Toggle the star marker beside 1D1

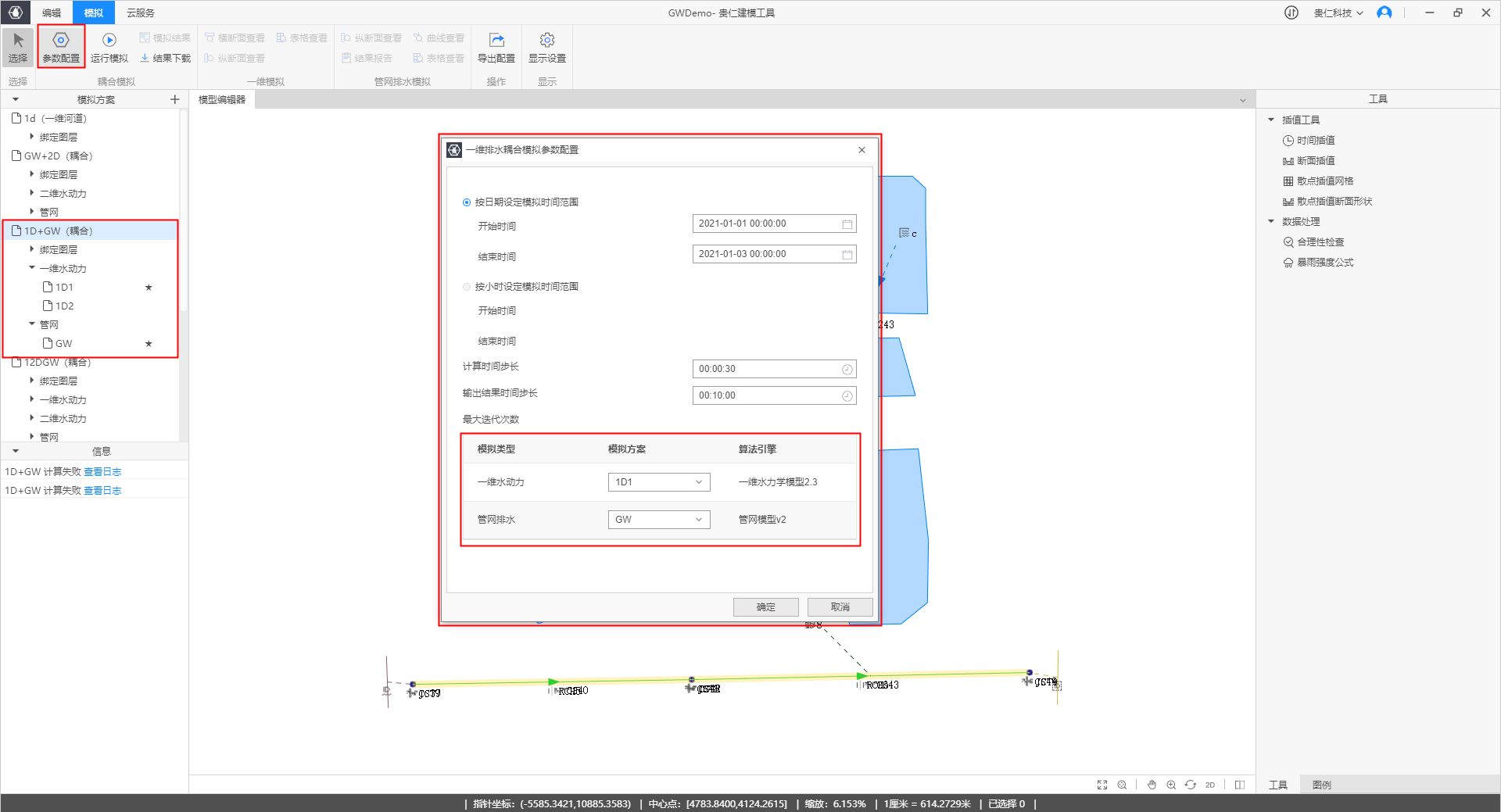tap(149, 288)
